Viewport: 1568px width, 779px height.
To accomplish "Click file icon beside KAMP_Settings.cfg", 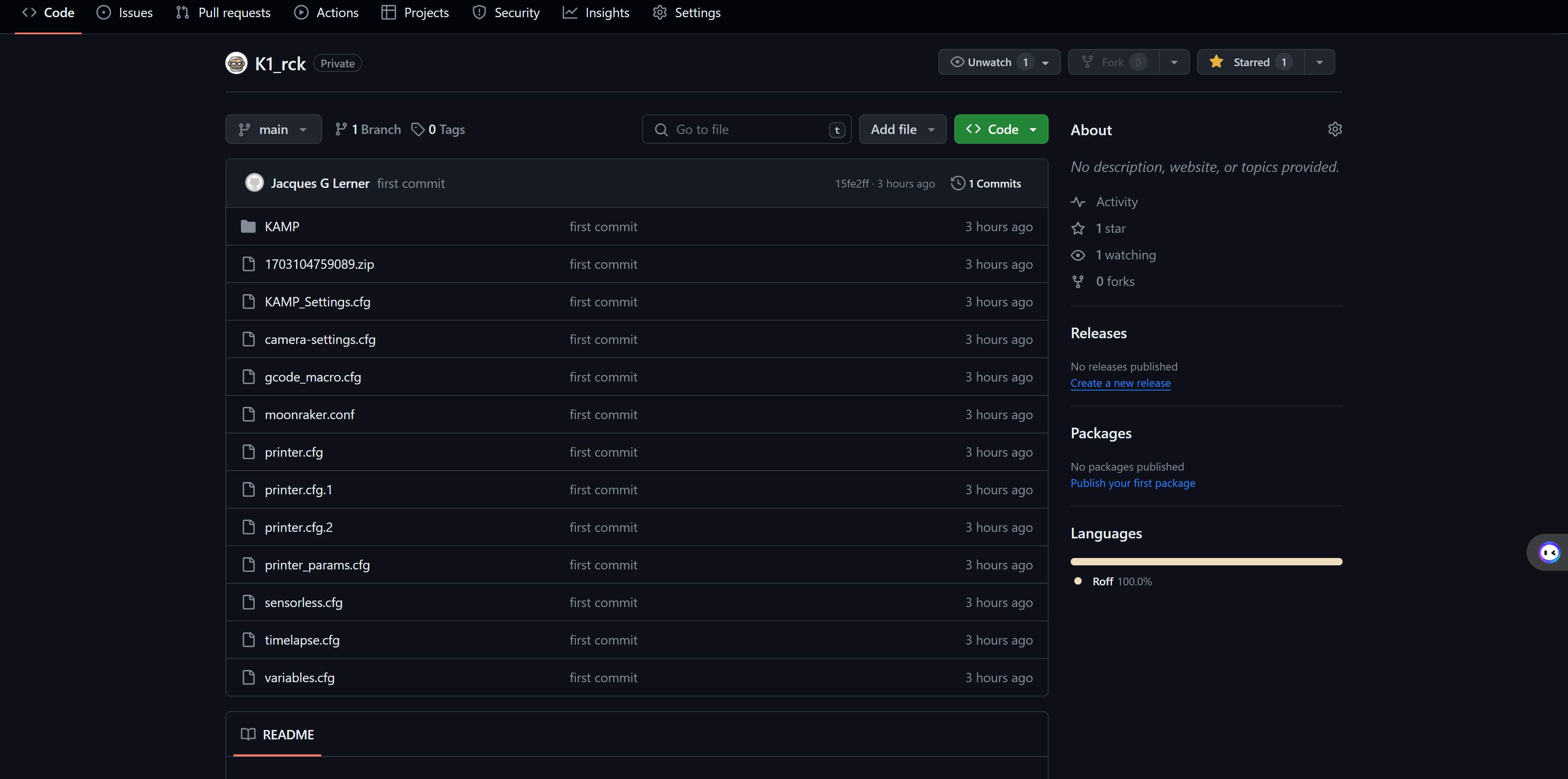I will pyautogui.click(x=248, y=301).
